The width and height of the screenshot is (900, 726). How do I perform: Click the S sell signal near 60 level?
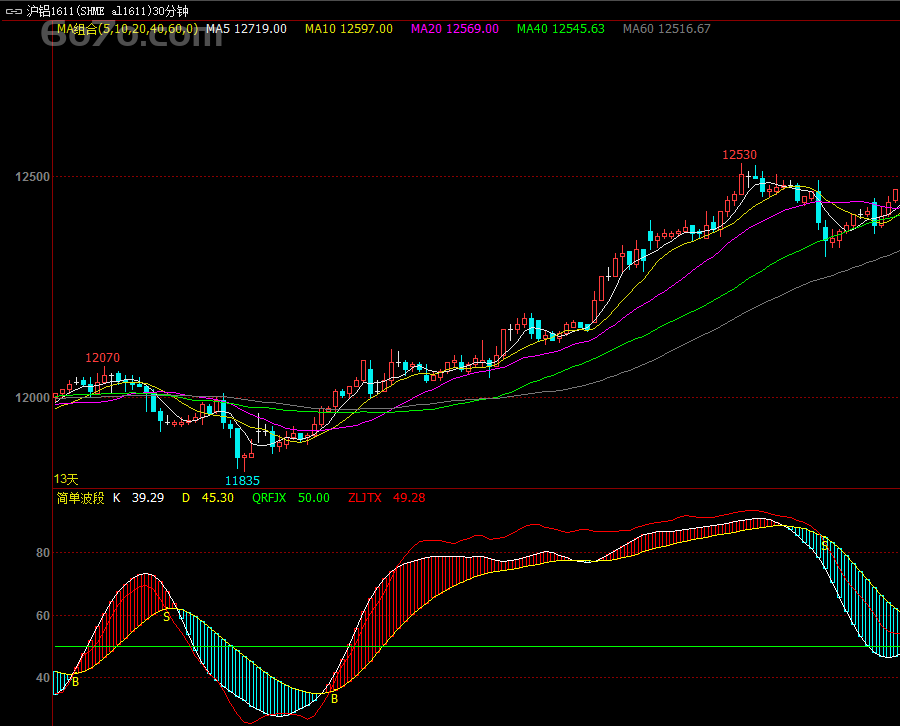click(166, 617)
